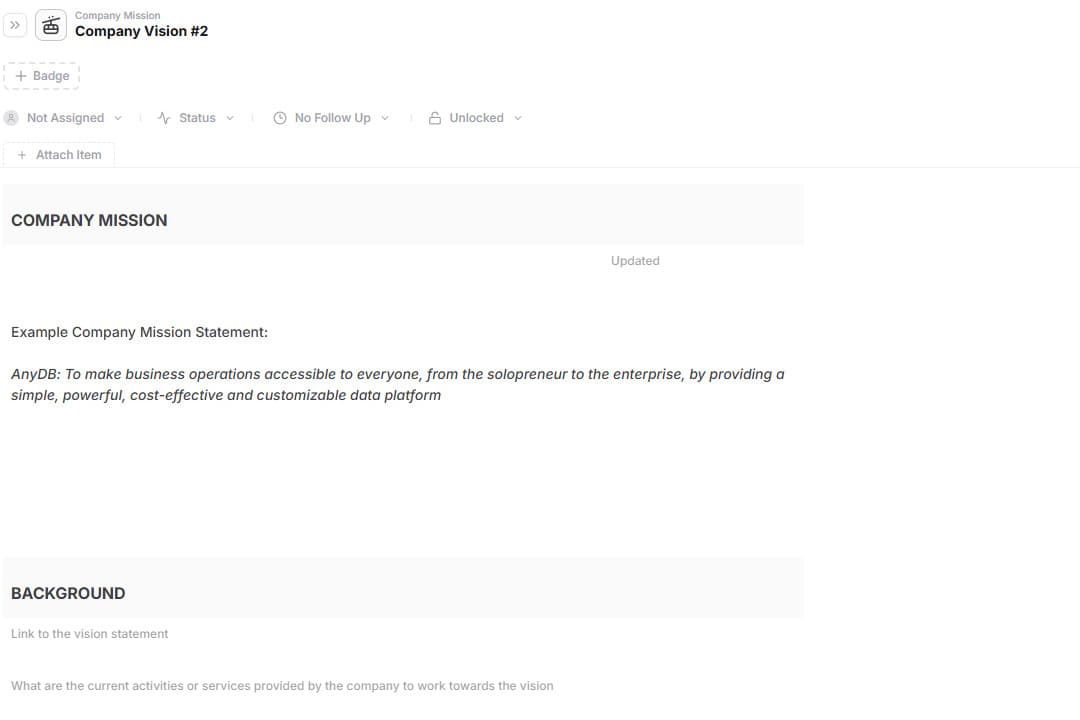
Task: Expand the sidebar with double-chevron icon
Action: [14, 25]
